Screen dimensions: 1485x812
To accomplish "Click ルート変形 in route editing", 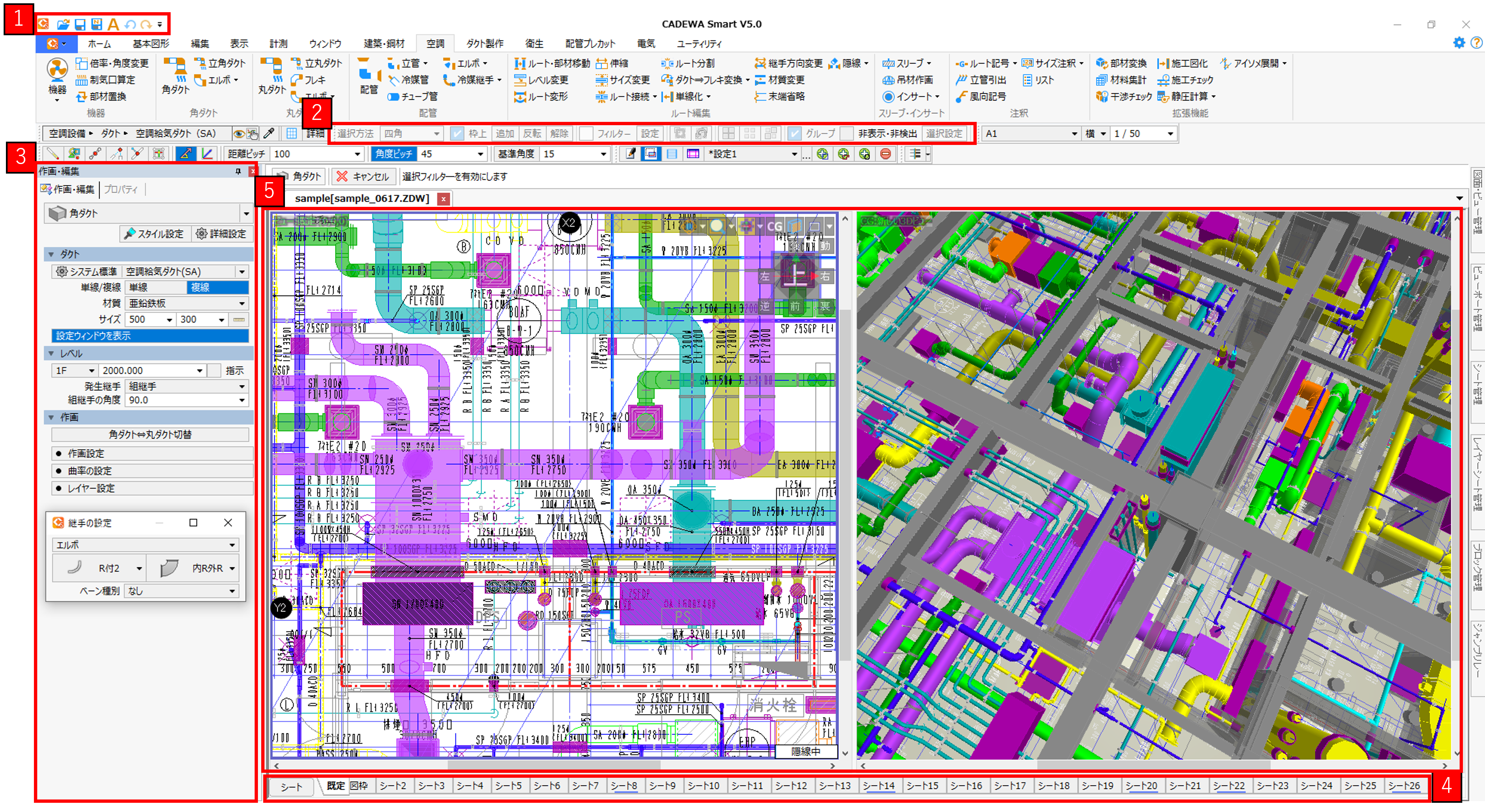I will tap(541, 96).
